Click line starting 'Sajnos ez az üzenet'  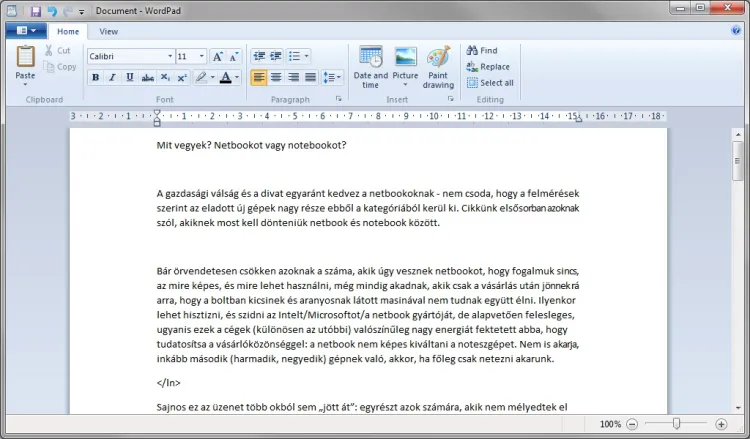[x=362, y=407]
